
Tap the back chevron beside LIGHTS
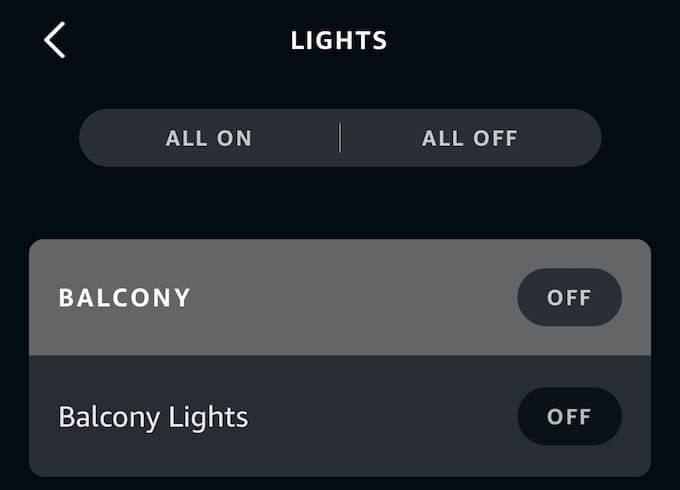coord(55,41)
